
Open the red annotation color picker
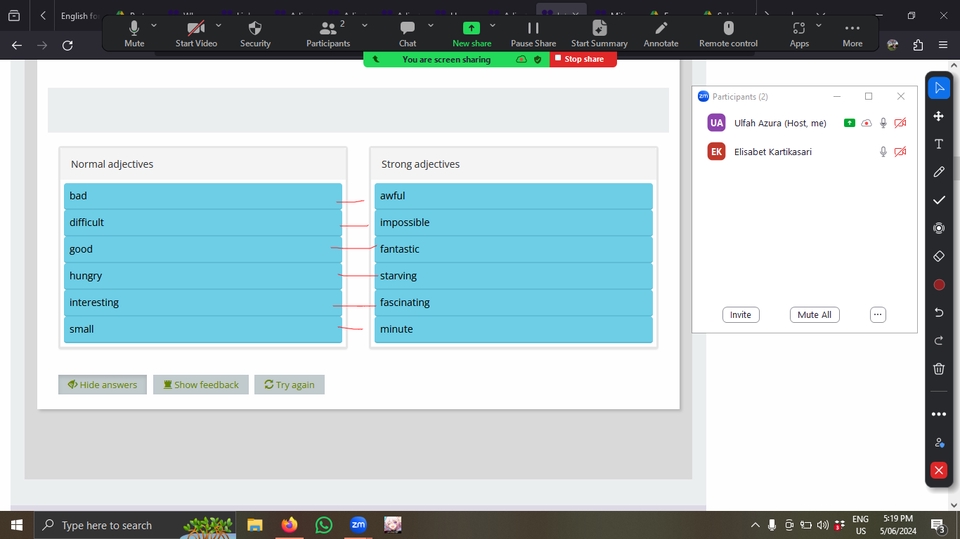[939, 285]
